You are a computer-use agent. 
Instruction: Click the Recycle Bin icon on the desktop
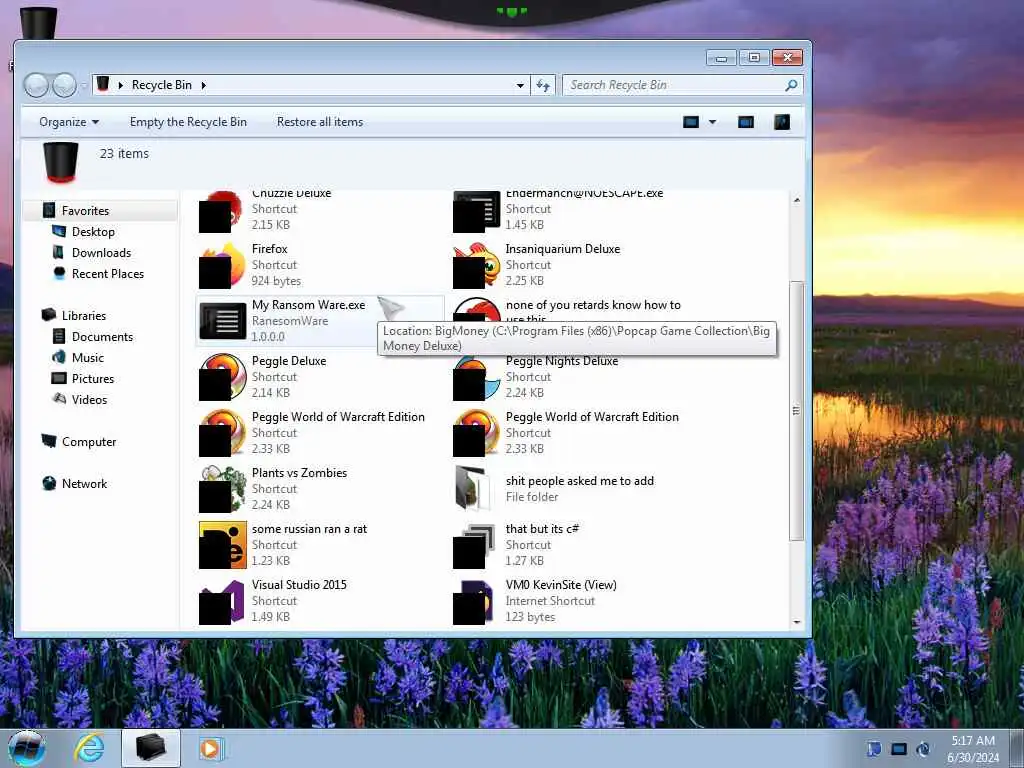[39, 23]
